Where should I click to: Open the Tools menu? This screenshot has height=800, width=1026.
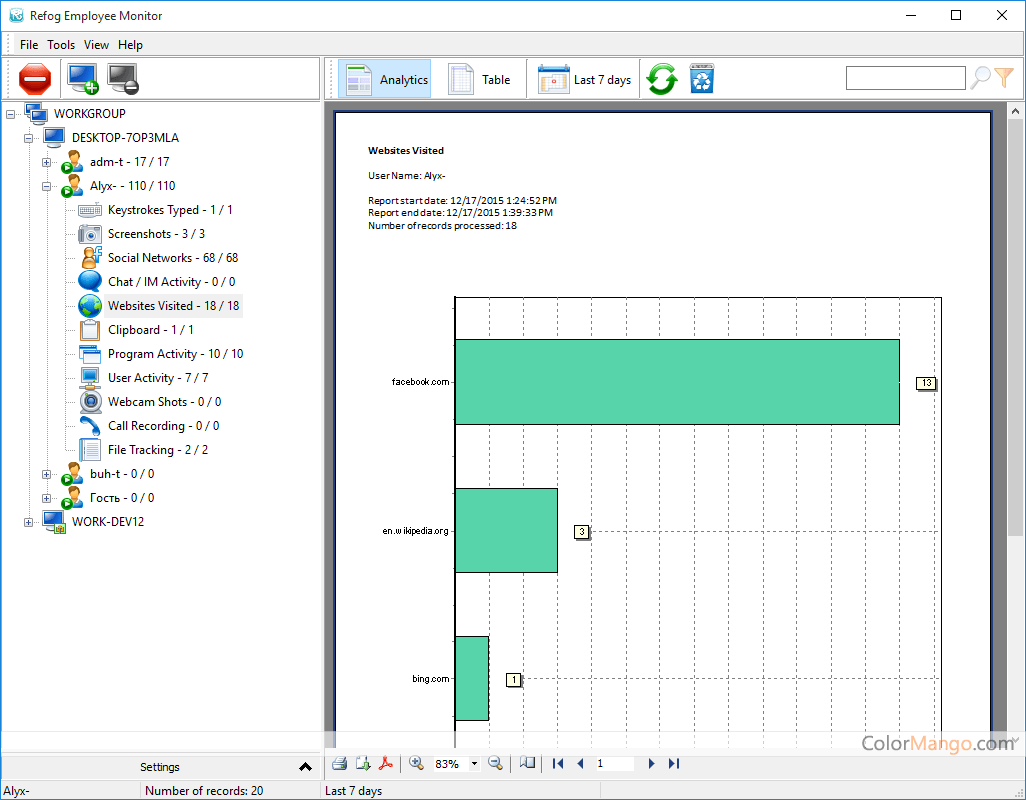[61, 45]
